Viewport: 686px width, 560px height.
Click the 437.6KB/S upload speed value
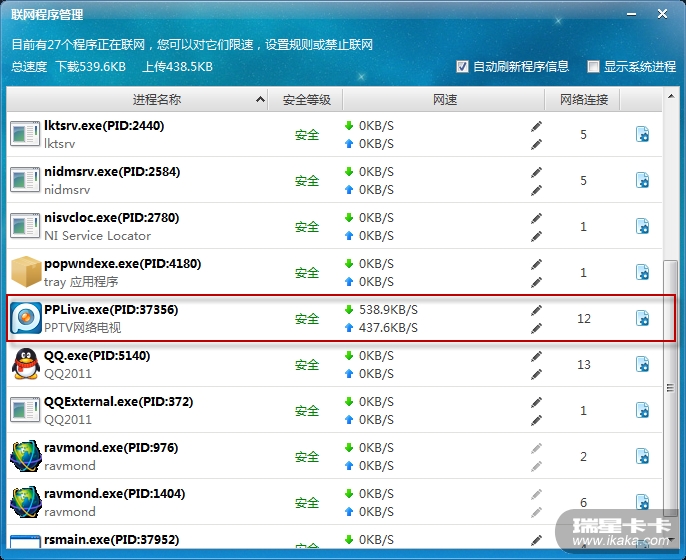coord(388,328)
